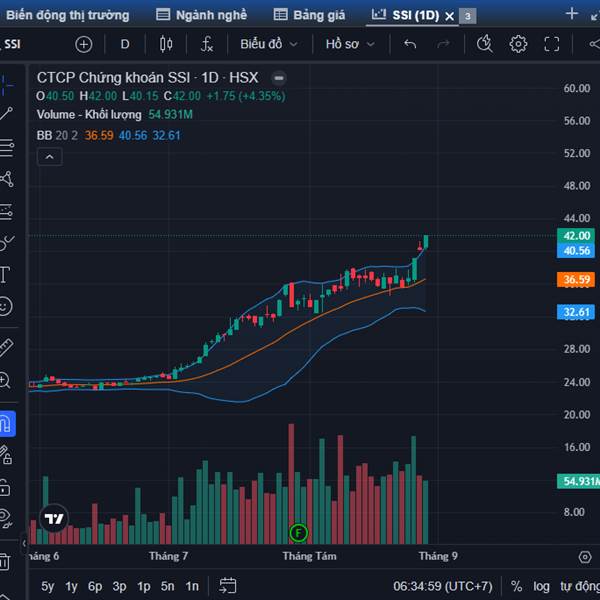The width and height of the screenshot is (600, 600).
Task: Expand the Biểu đồ dropdown
Action: click(x=269, y=44)
